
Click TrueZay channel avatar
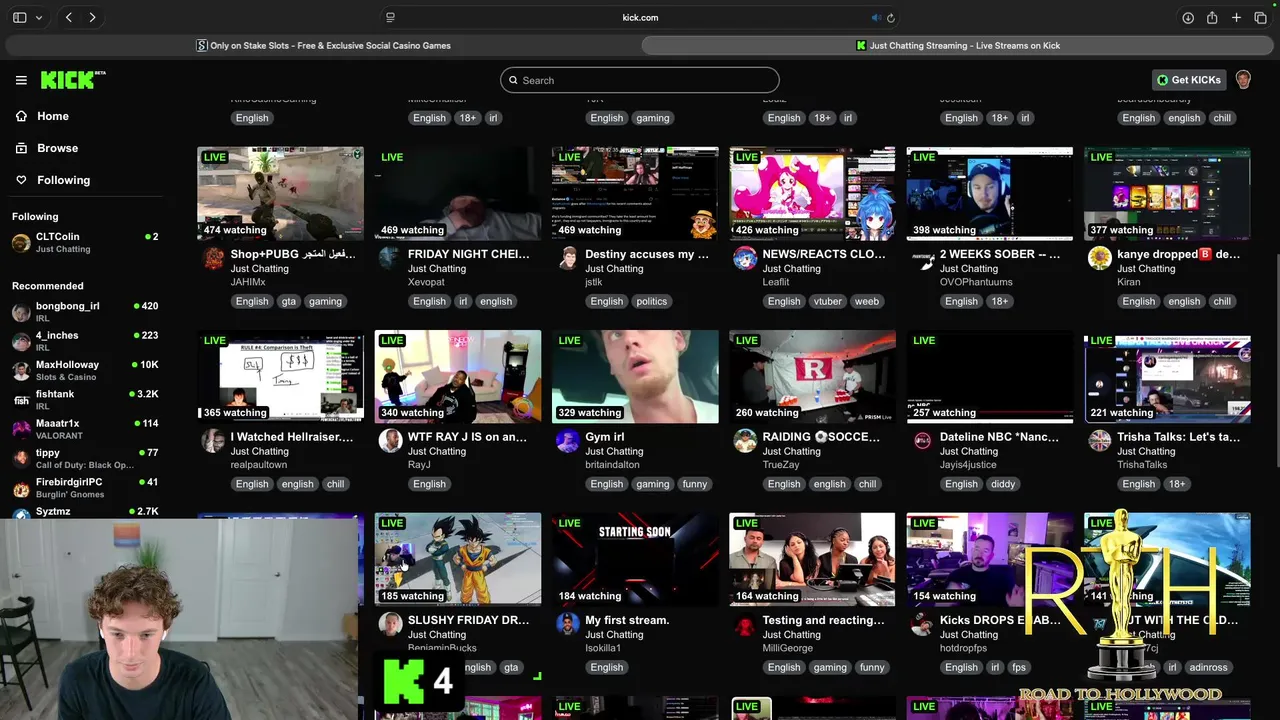(x=745, y=441)
